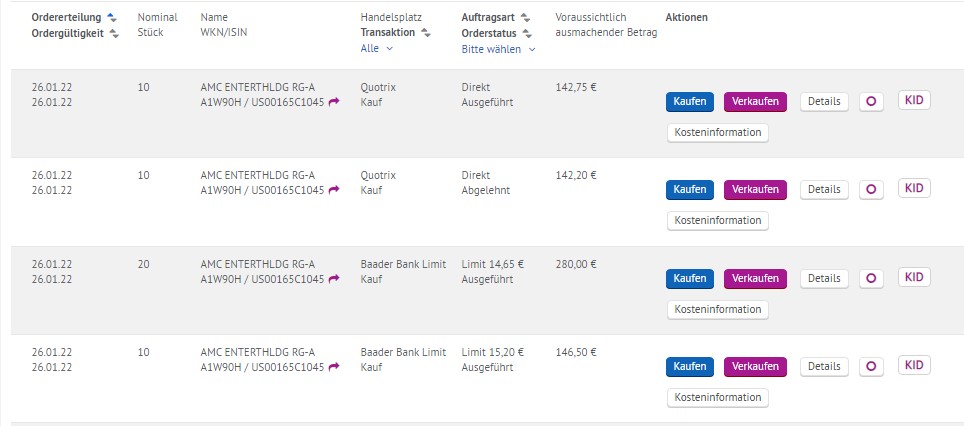The height and width of the screenshot is (426, 964).
Task: Open security link arrow in first order row
Action: 334,102
